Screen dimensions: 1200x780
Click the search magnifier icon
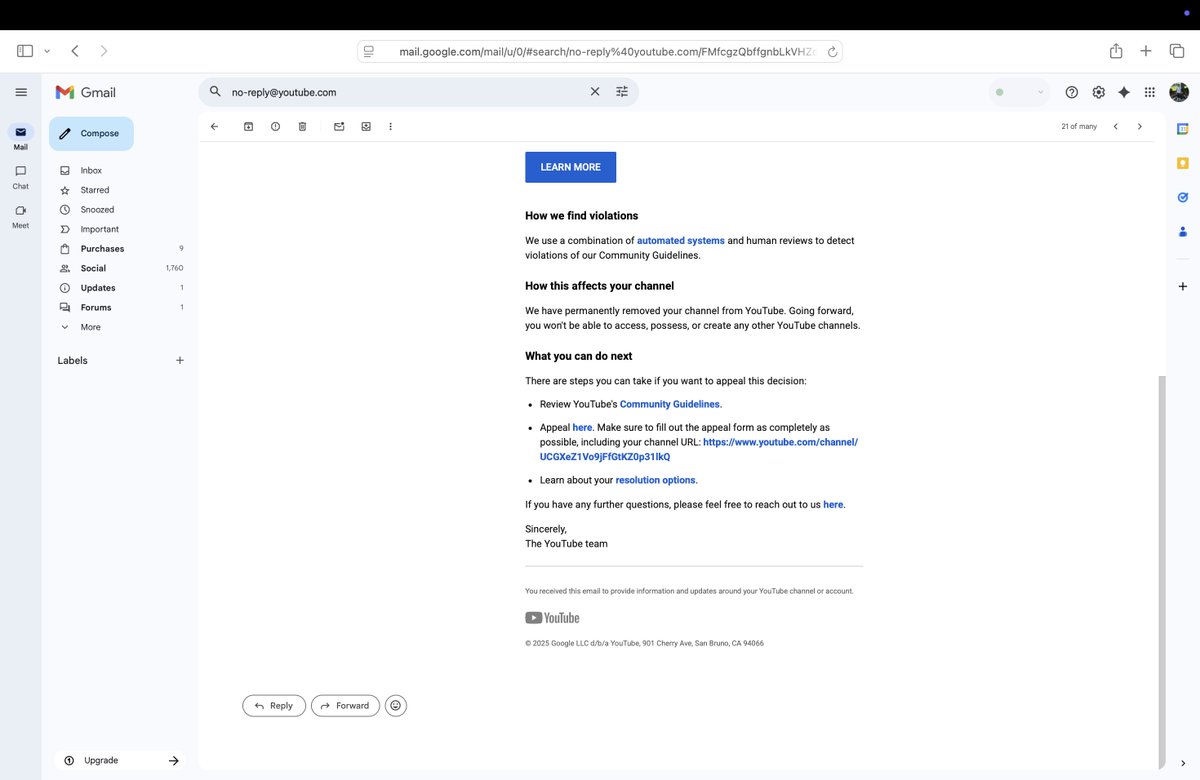pos(215,92)
